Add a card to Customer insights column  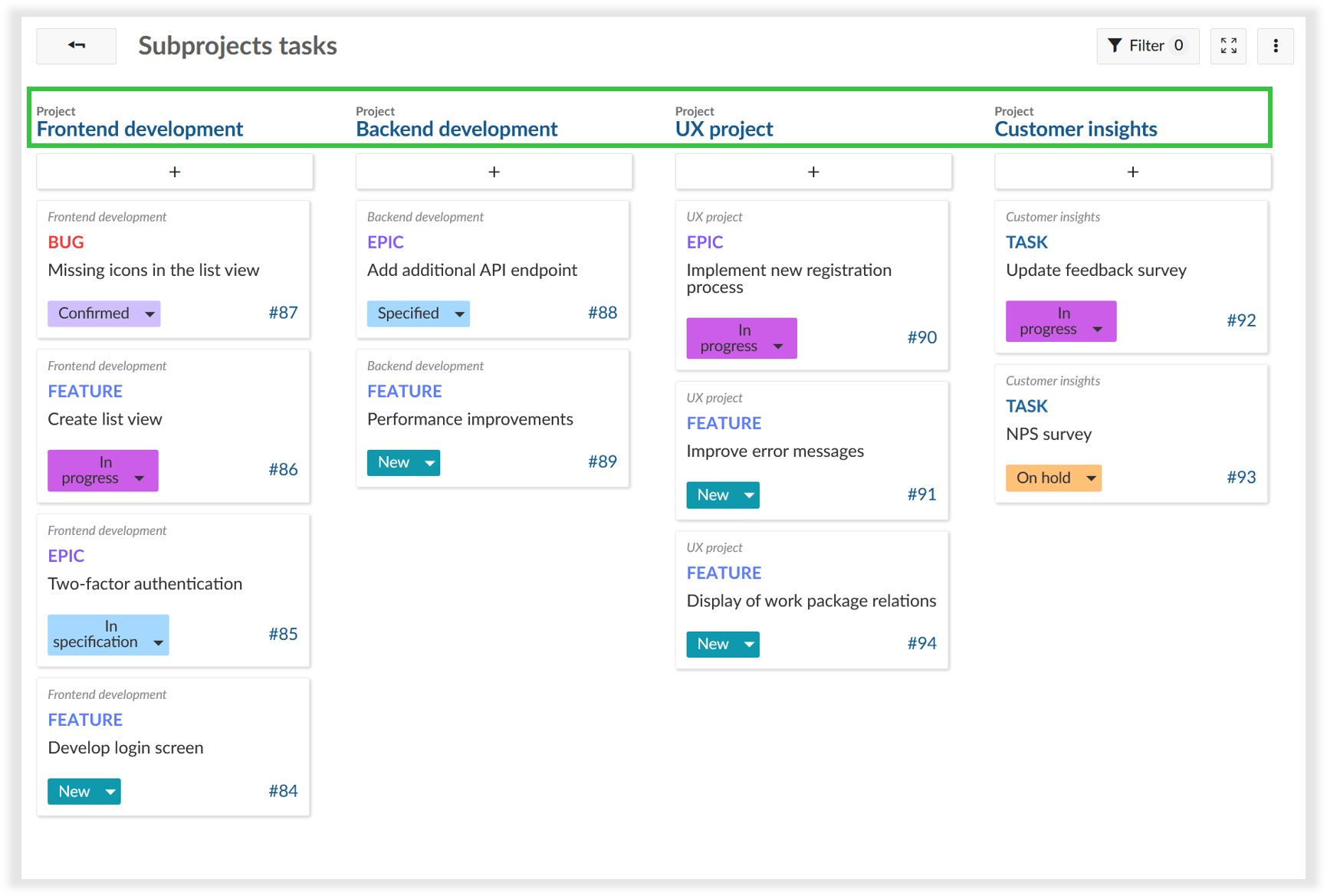[x=1132, y=171]
